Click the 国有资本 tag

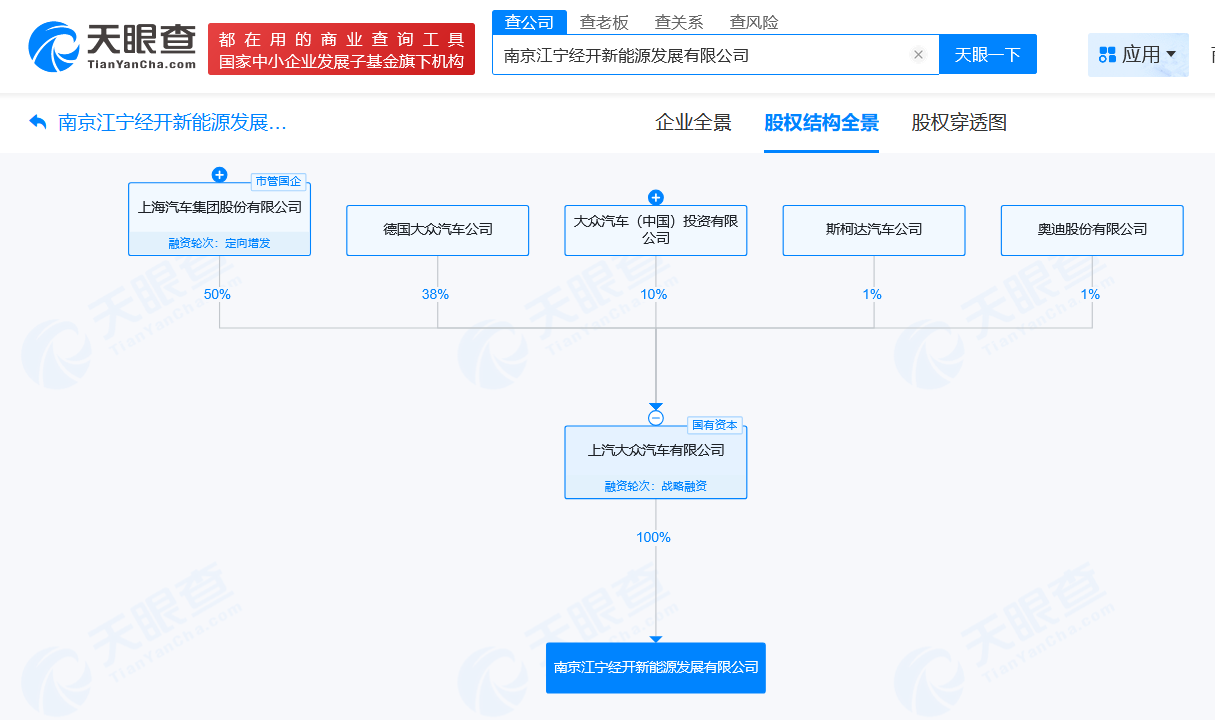point(715,425)
